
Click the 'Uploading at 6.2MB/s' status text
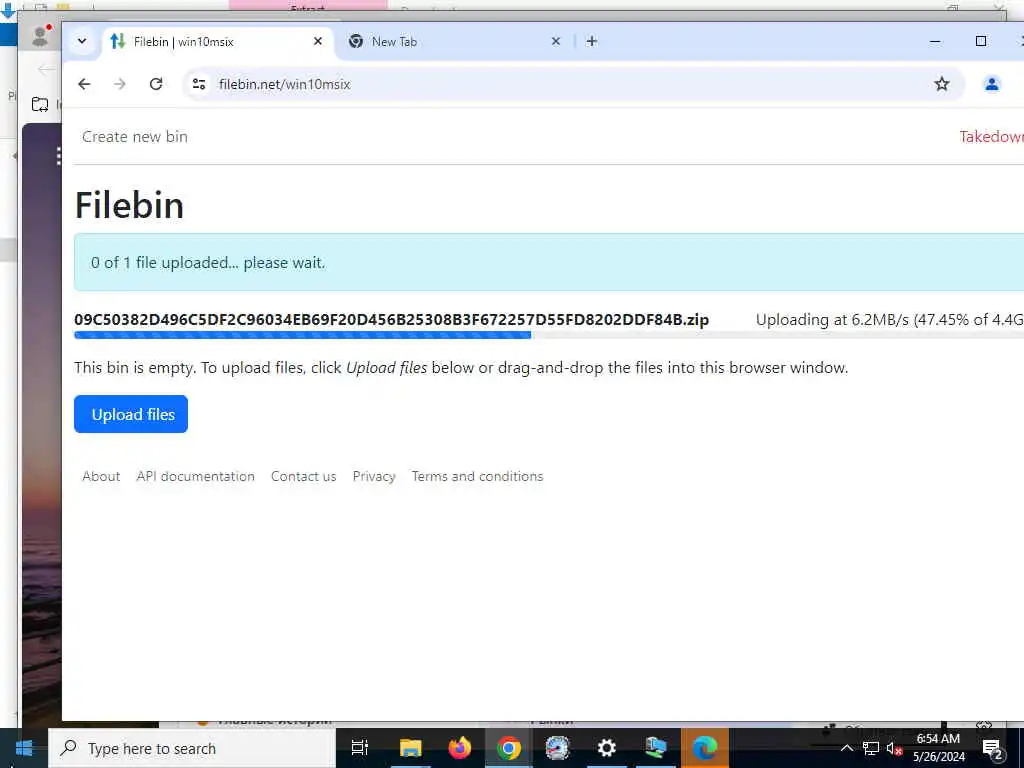pyautogui.click(x=889, y=319)
